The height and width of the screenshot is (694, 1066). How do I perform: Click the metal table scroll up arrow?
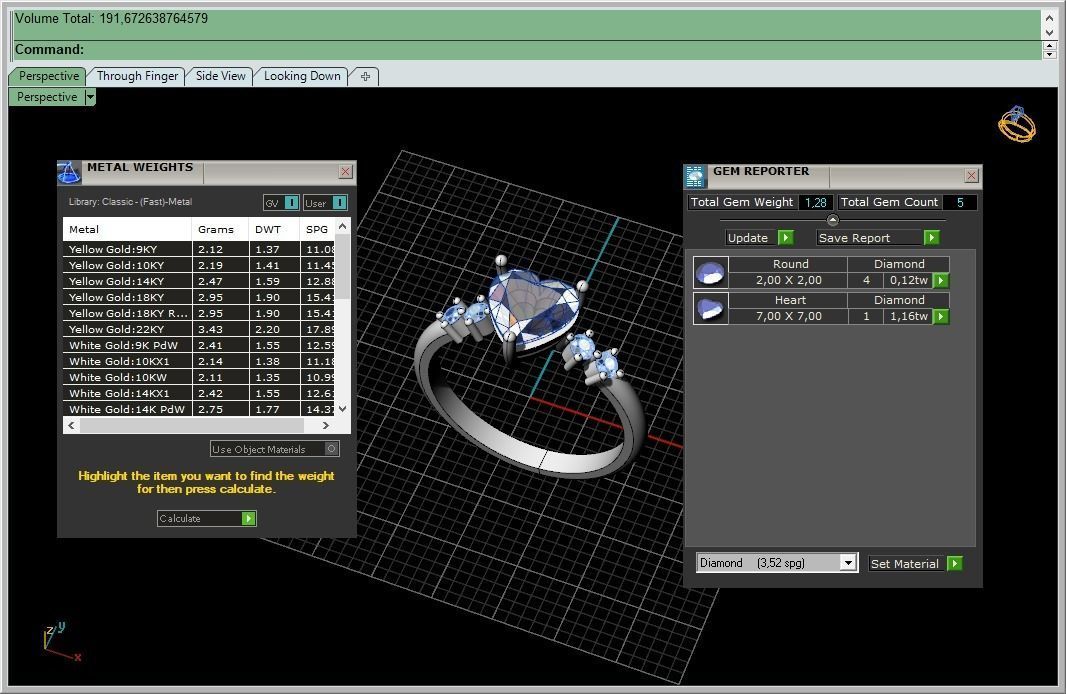(343, 226)
